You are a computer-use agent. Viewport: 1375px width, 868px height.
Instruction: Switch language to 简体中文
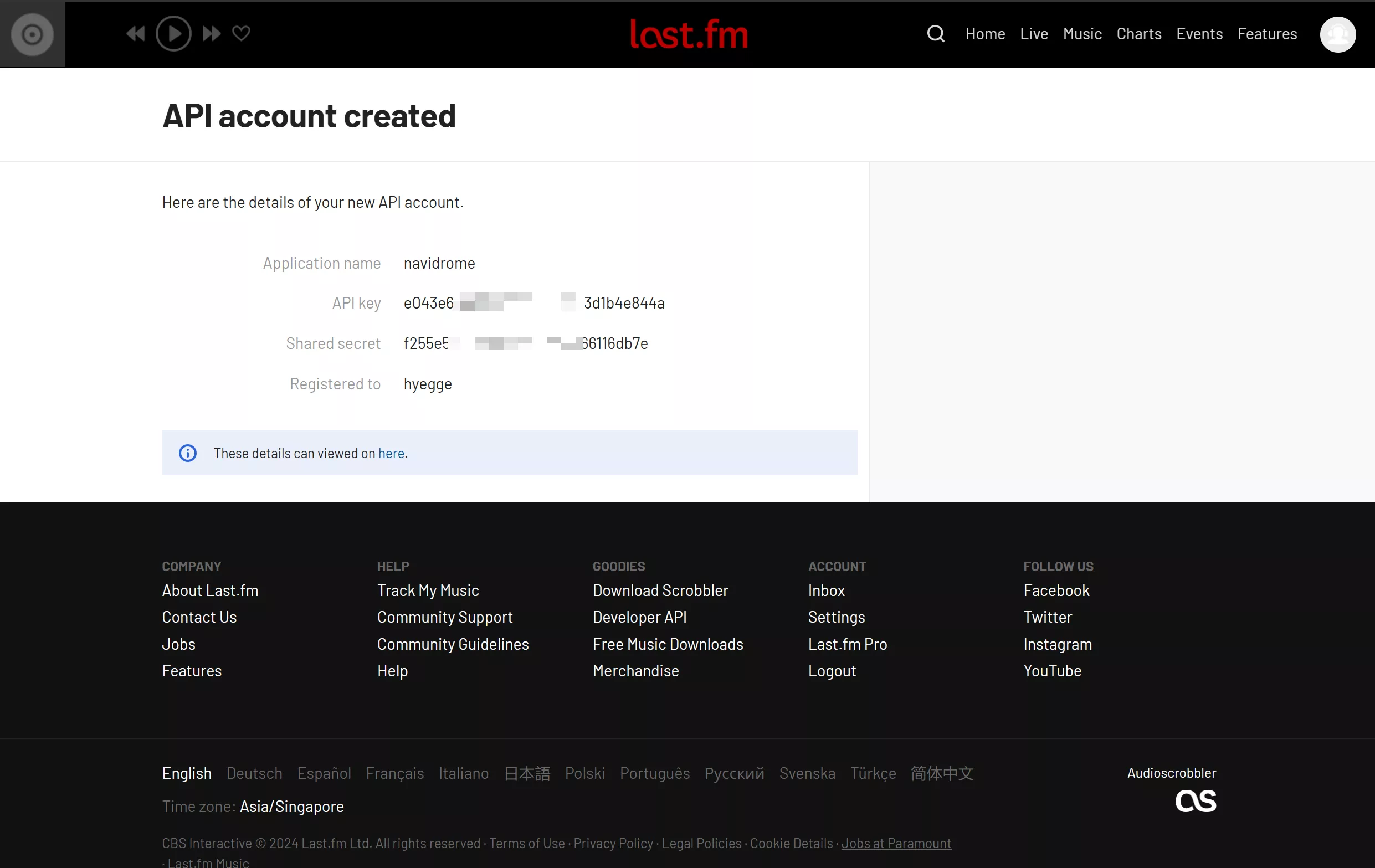click(942, 773)
